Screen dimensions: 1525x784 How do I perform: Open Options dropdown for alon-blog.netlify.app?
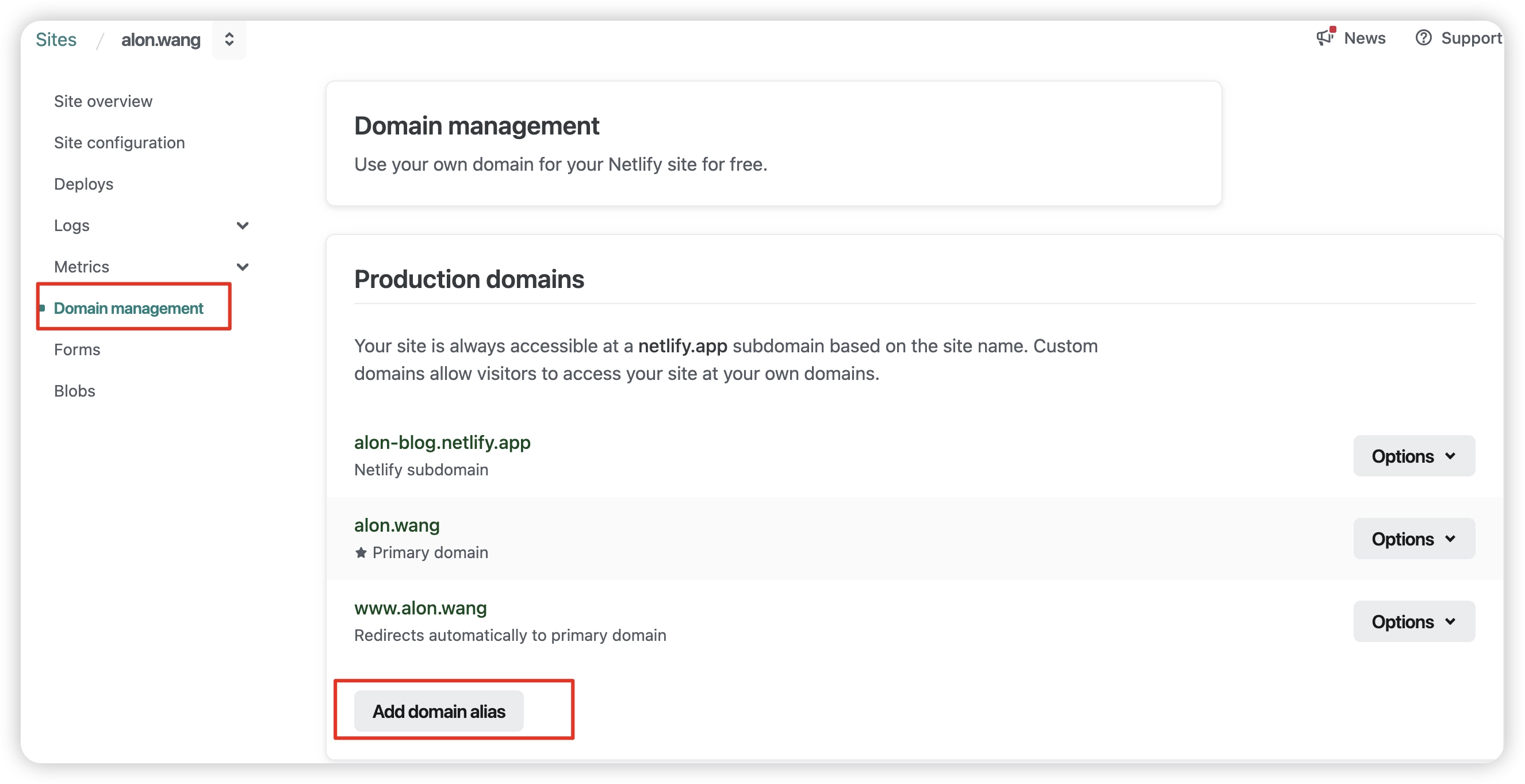pos(1413,456)
